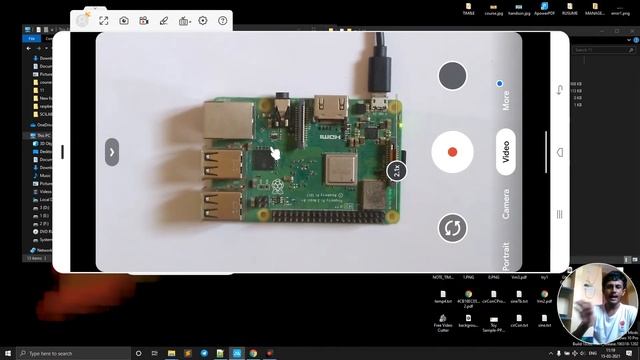Switch the phone camera with flip icon
Image resolution: width=640 pixels, height=360 pixels.
(452, 228)
